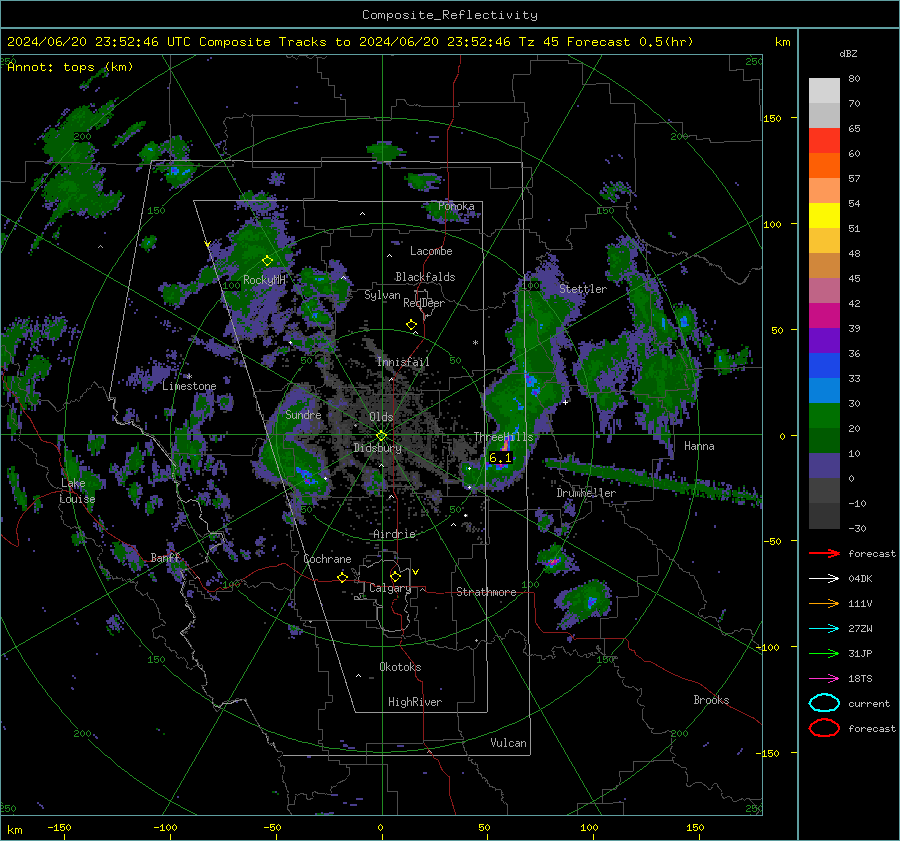This screenshot has width=900, height=841.
Task: Click the Strathmore city label
Action: tap(486, 592)
